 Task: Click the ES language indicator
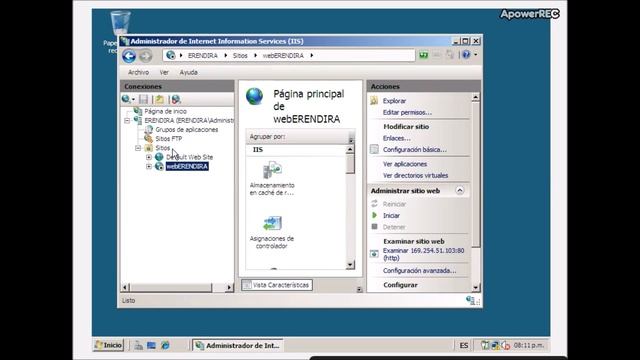click(464, 346)
